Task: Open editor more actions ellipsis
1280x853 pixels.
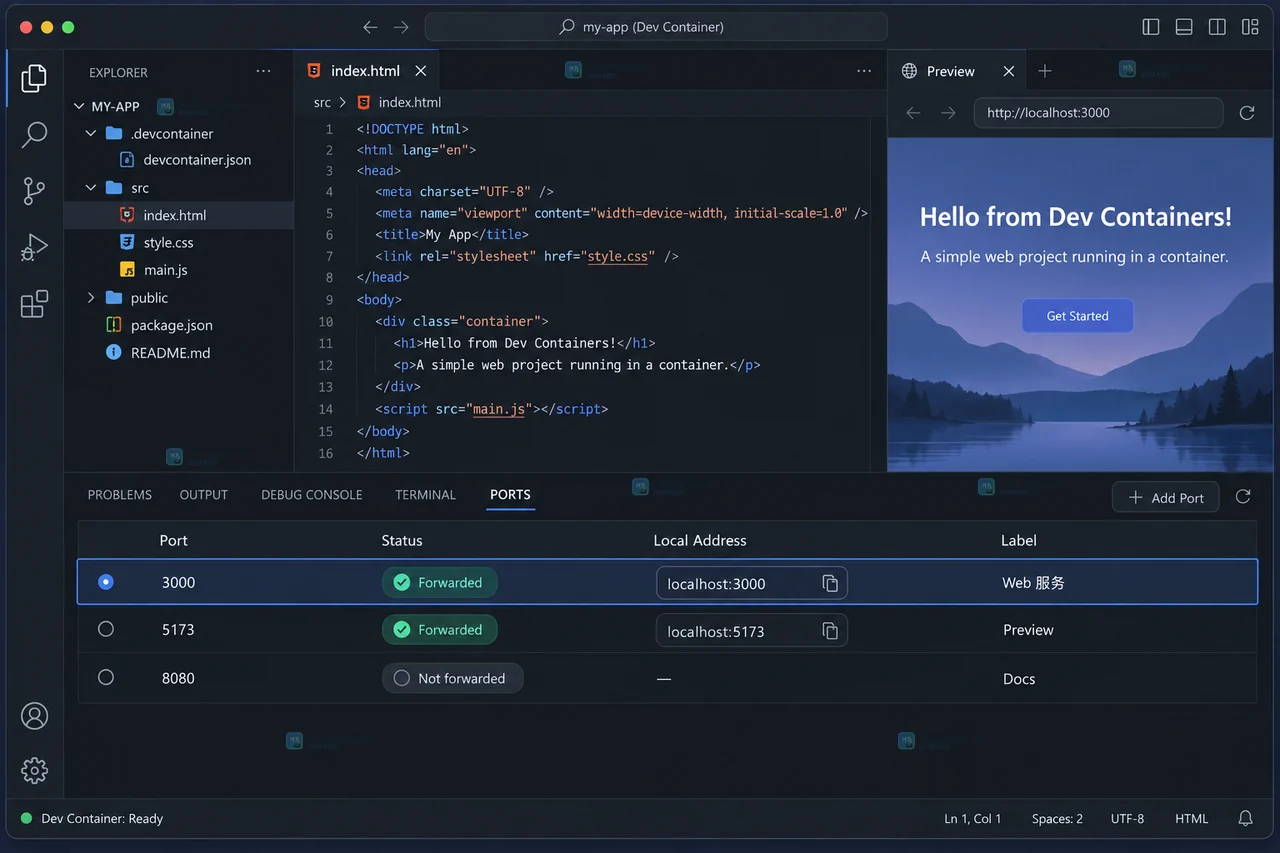Action: pos(864,71)
